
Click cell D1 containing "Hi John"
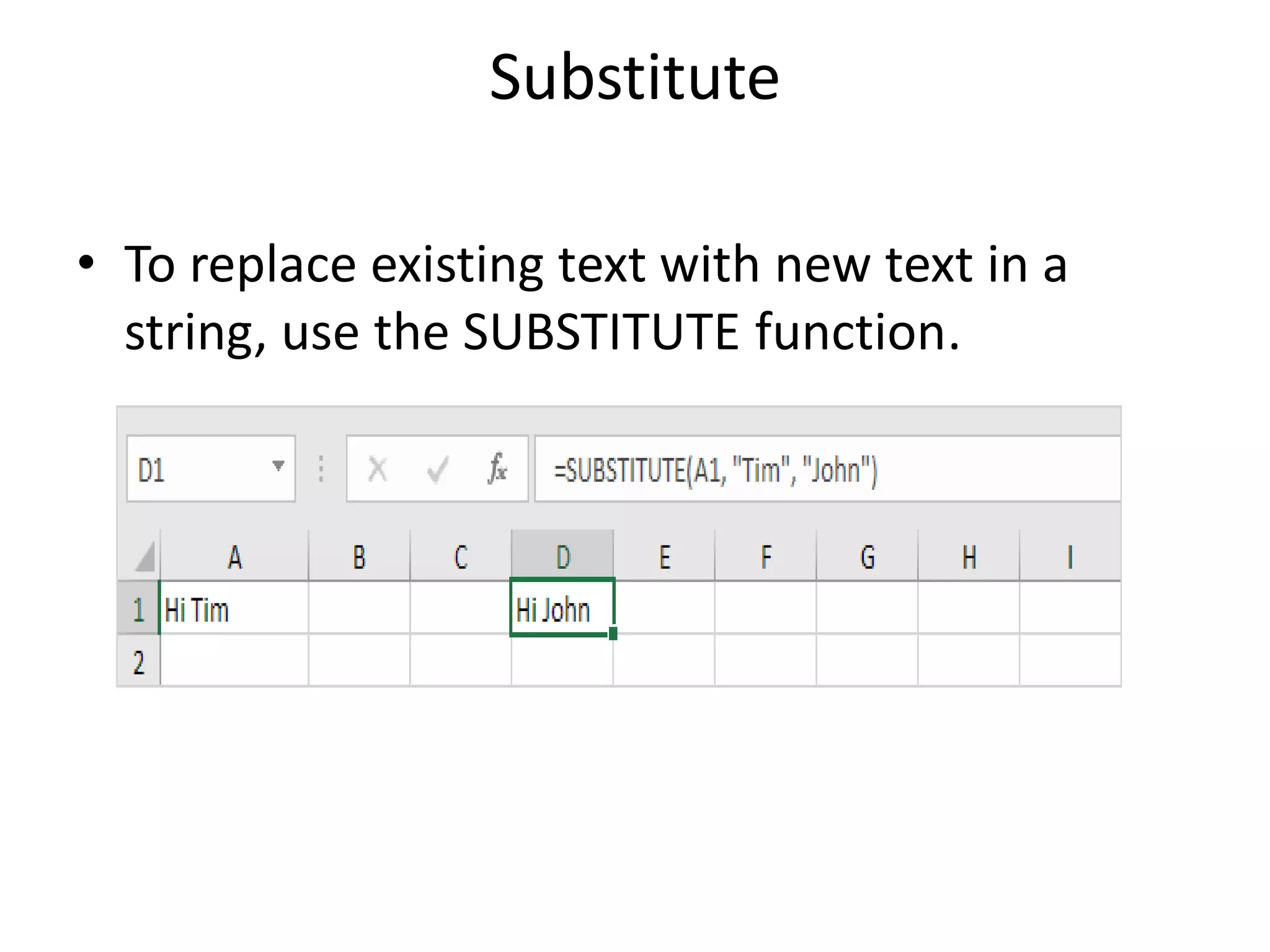[x=562, y=607]
